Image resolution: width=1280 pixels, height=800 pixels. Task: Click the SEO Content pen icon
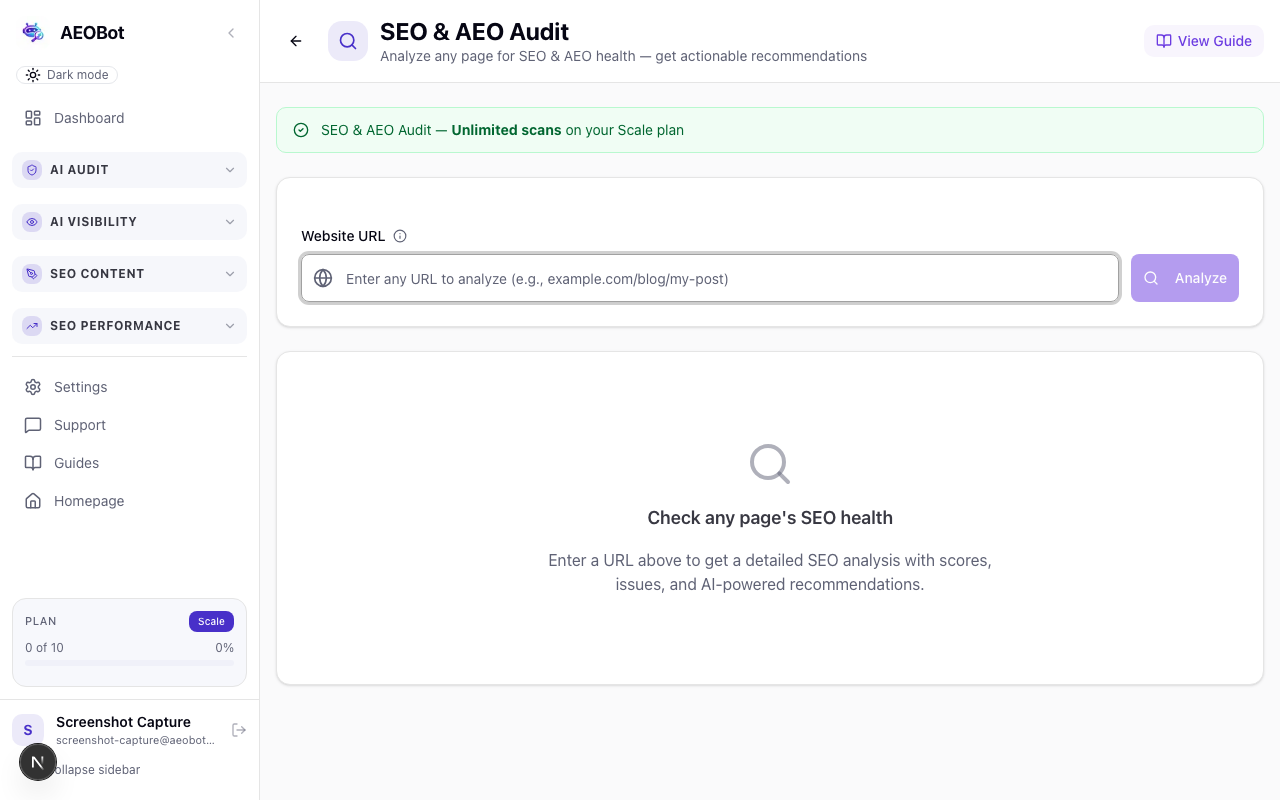(x=32, y=274)
